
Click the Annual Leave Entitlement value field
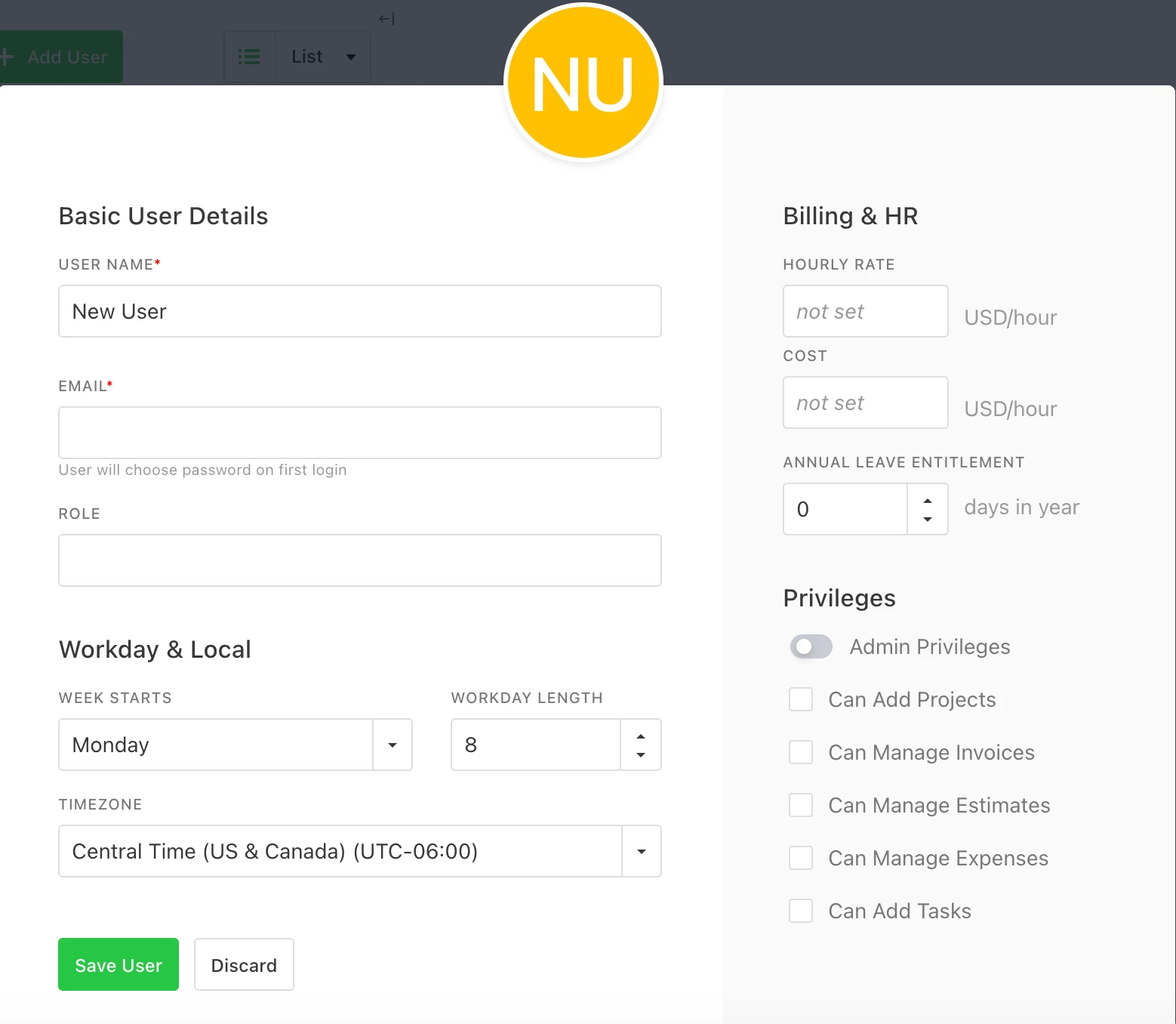coord(845,509)
